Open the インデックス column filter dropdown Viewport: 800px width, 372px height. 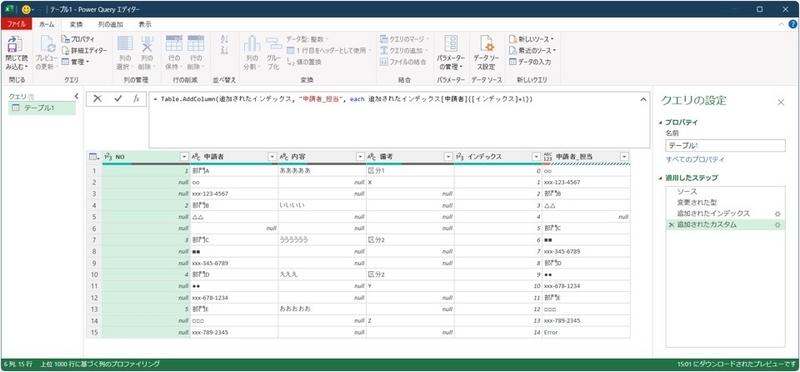536,157
